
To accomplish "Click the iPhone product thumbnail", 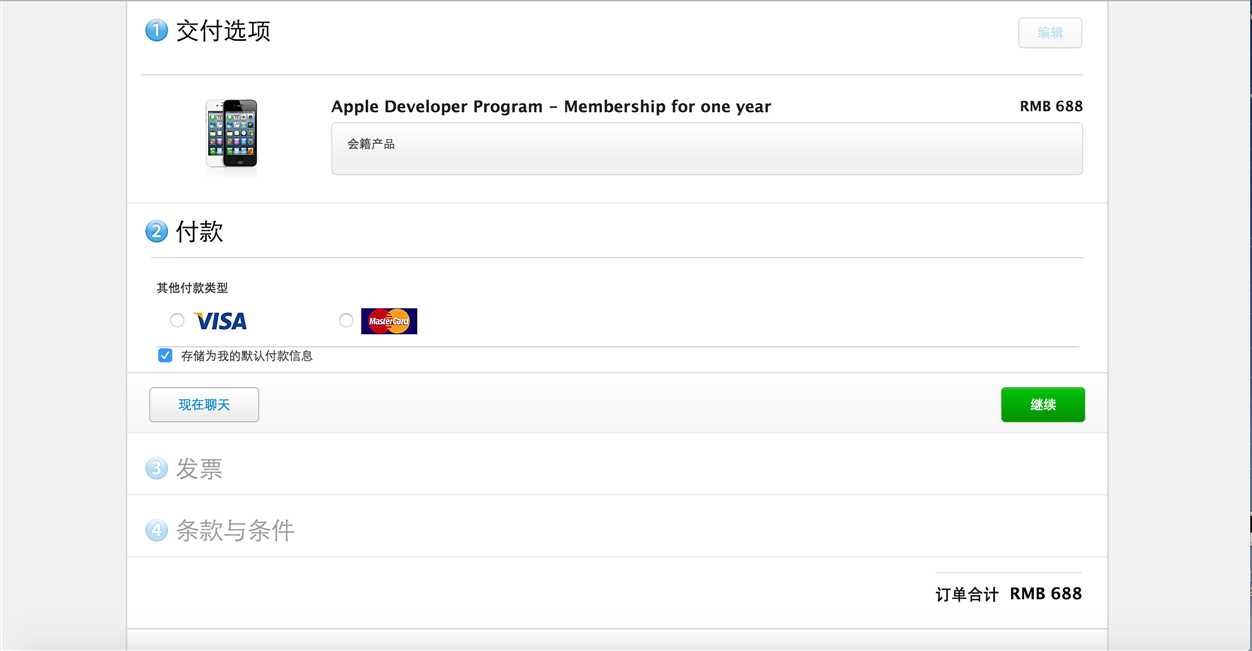I will pos(232,134).
